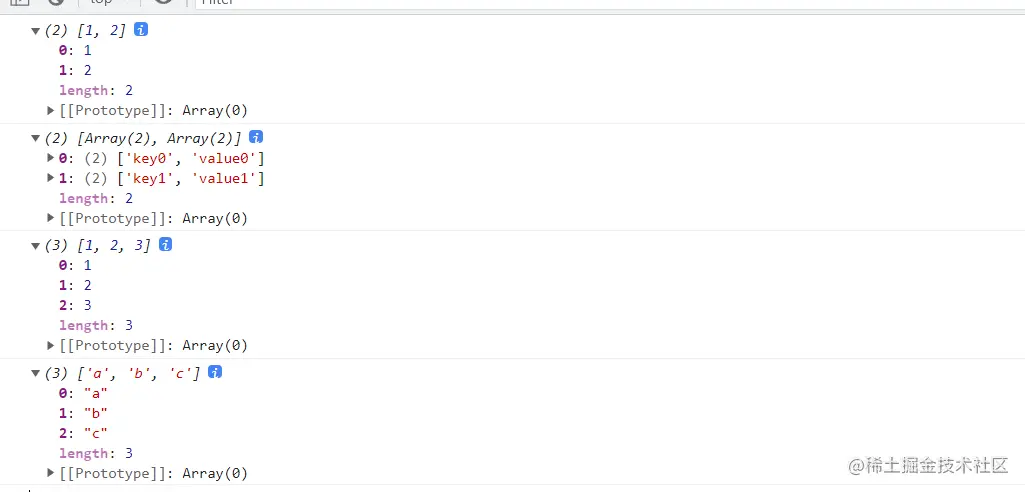1025x492 pixels.
Task: Collapse the ['a', 'b', 'c'] array
Action: (36, 373)
